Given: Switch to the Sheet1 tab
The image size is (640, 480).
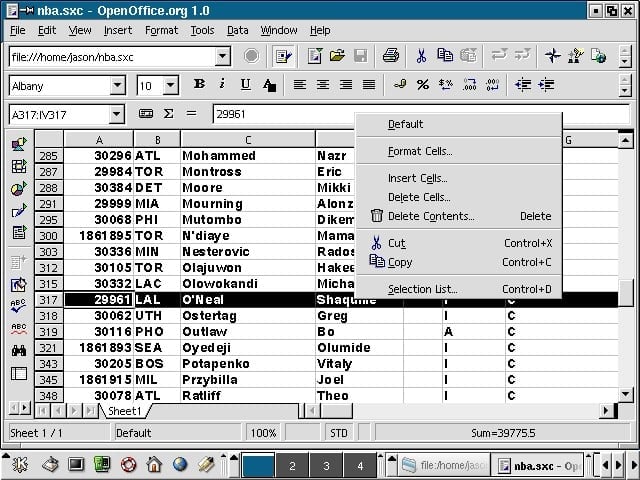Looking at the screenshot, I should [124, 411].
